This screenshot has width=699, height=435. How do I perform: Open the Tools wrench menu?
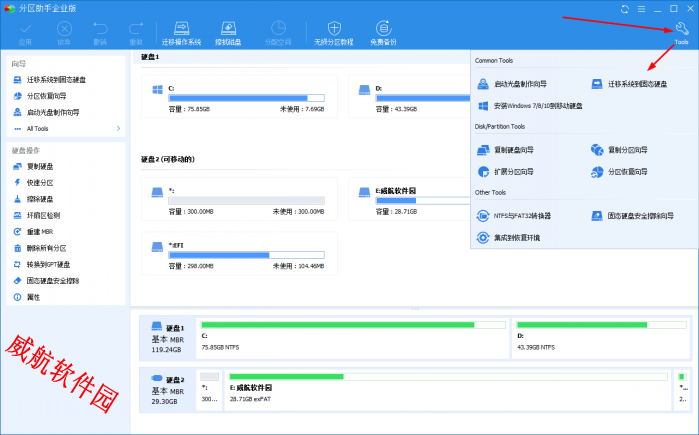[681, 32]
